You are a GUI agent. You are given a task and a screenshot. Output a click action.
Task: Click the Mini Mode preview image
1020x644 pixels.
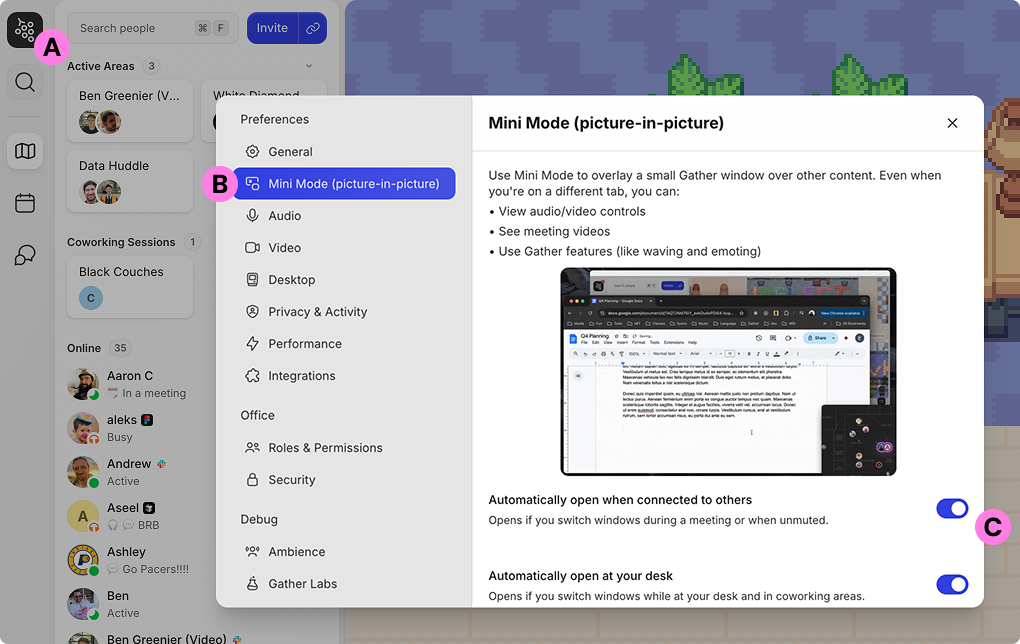tap(728, 371)
